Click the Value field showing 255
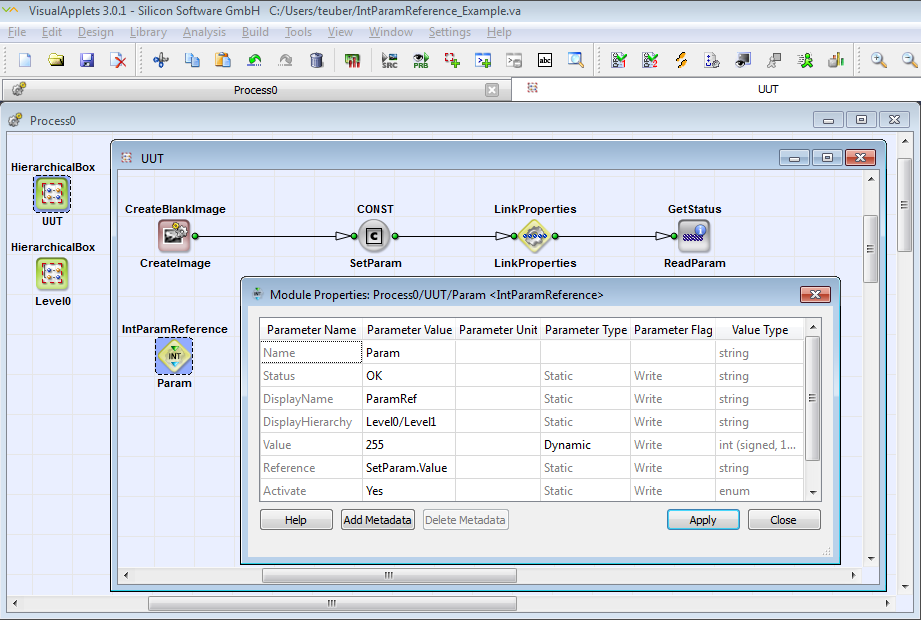 pyautogui.click(x=409, y=445)
